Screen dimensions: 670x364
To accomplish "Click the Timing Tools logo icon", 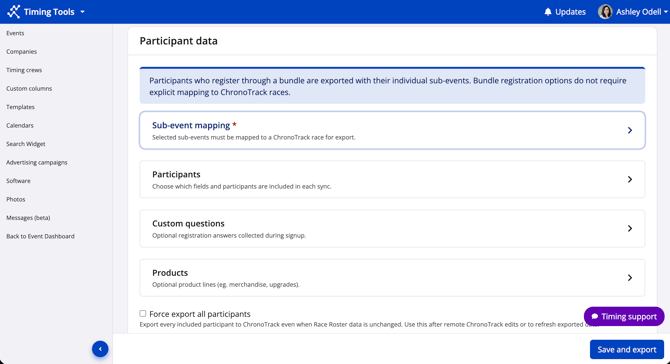I will pos(14,12).
